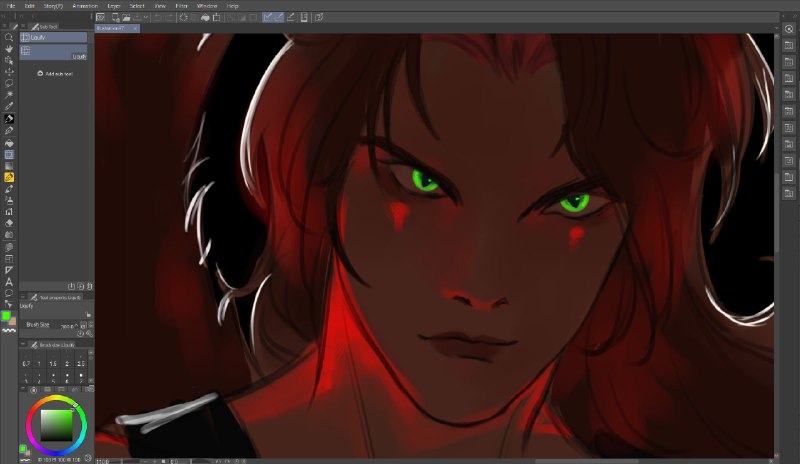Viewport: 800px width, 464px height.
Task: Pick the Eyedropper tool
Action: coord(9,106)
